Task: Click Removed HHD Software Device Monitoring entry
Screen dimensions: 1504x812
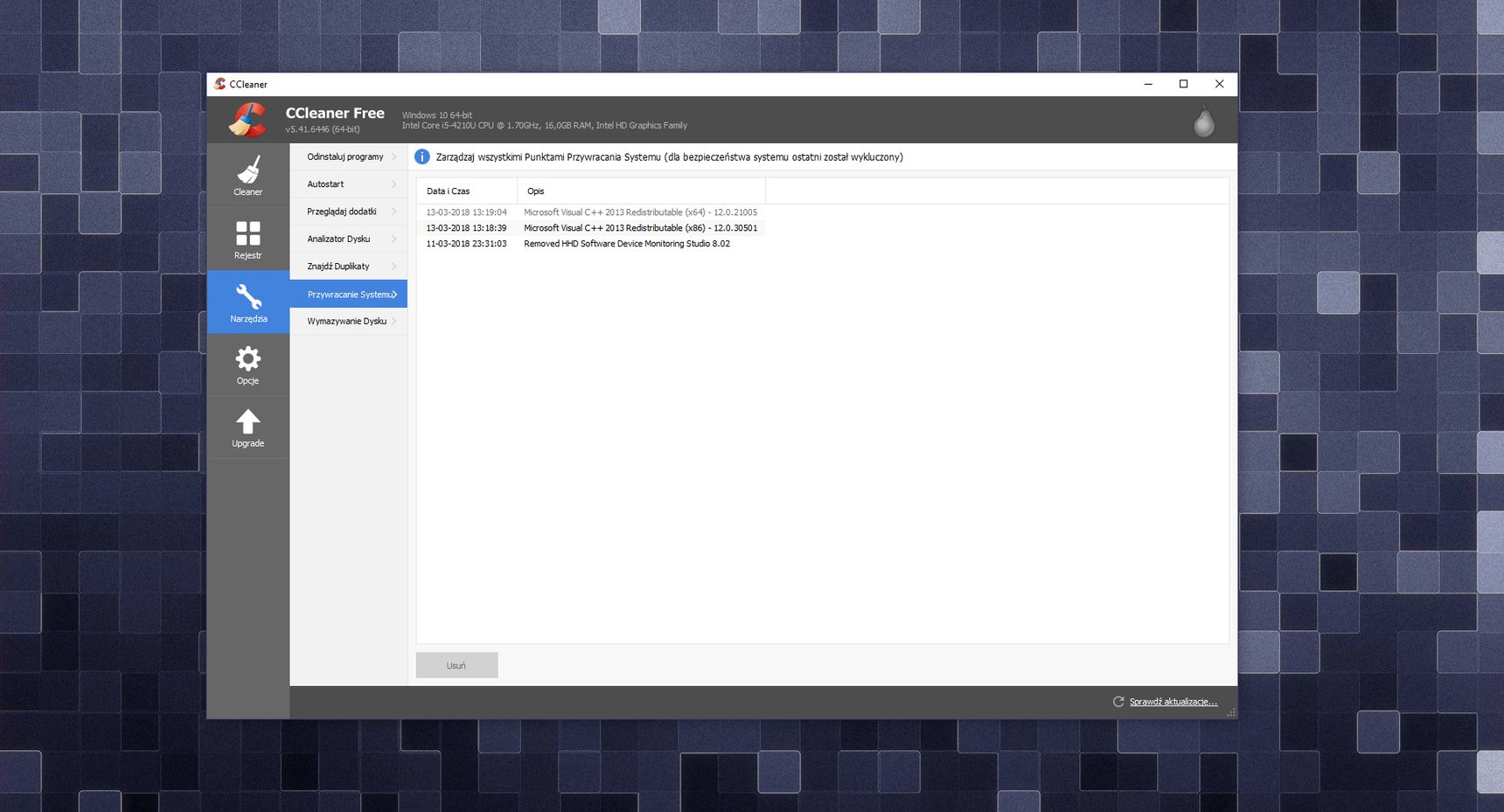Action: click(627, 244)
